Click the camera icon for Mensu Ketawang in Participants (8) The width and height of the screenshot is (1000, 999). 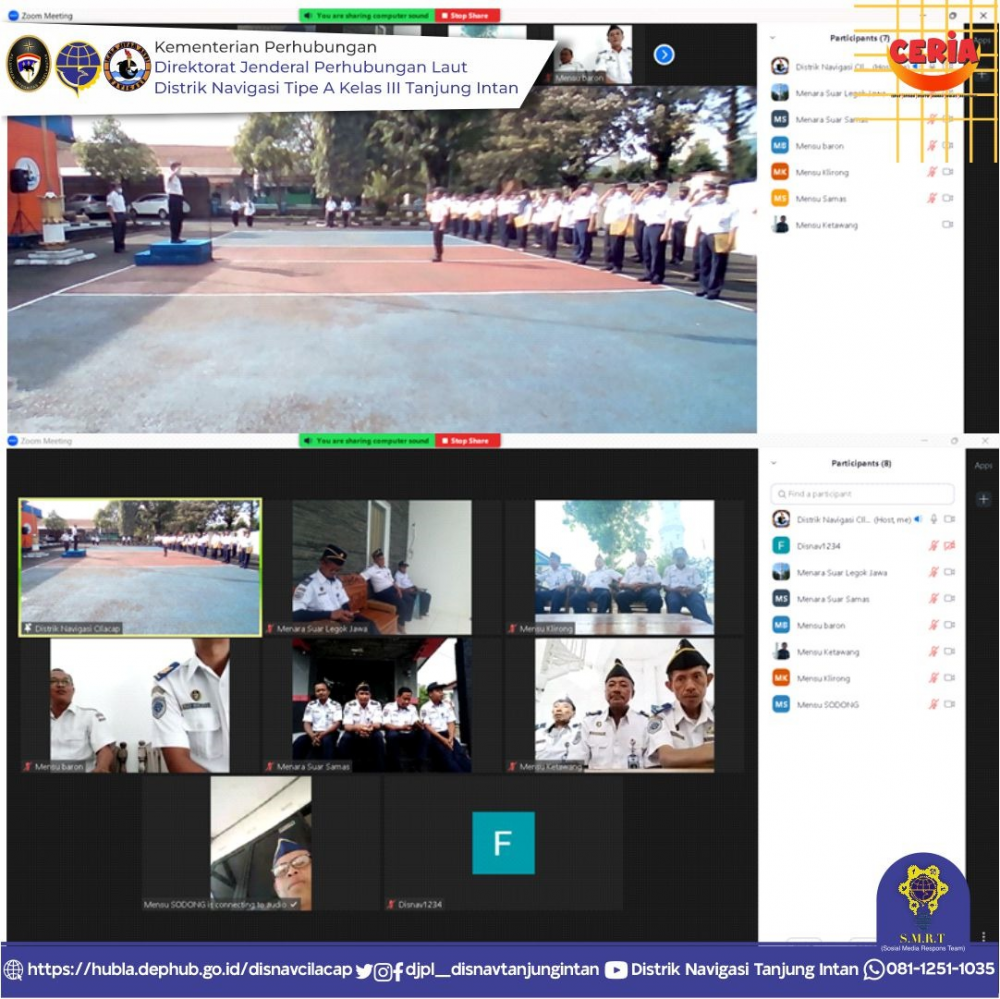click(x=949, y=651)
